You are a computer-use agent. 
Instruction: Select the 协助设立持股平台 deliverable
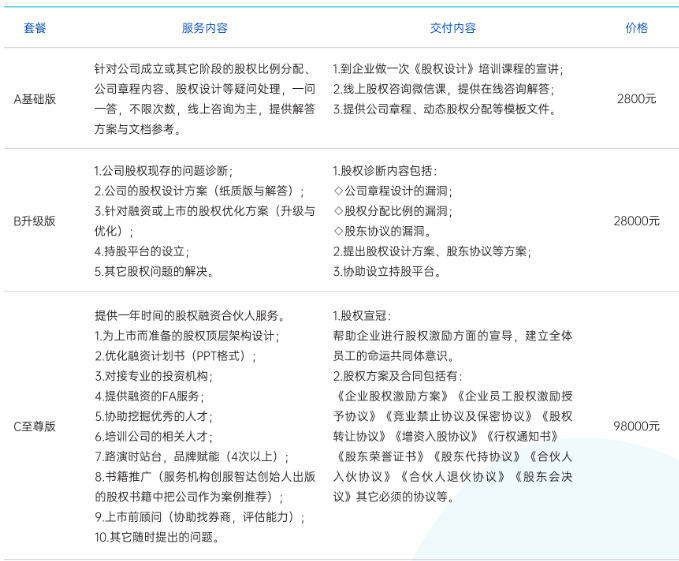[385, 271]
